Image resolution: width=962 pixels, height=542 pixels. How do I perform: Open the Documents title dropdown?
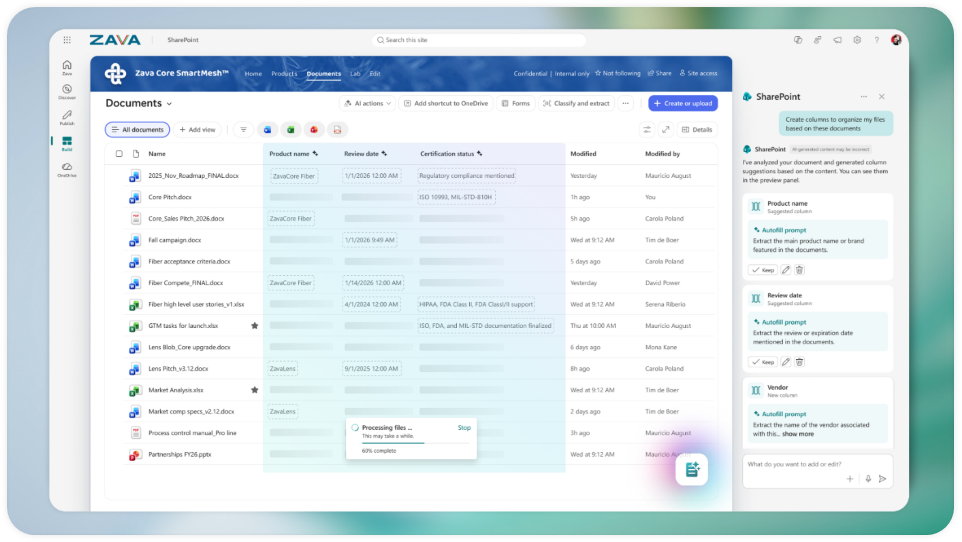[169, 104]
